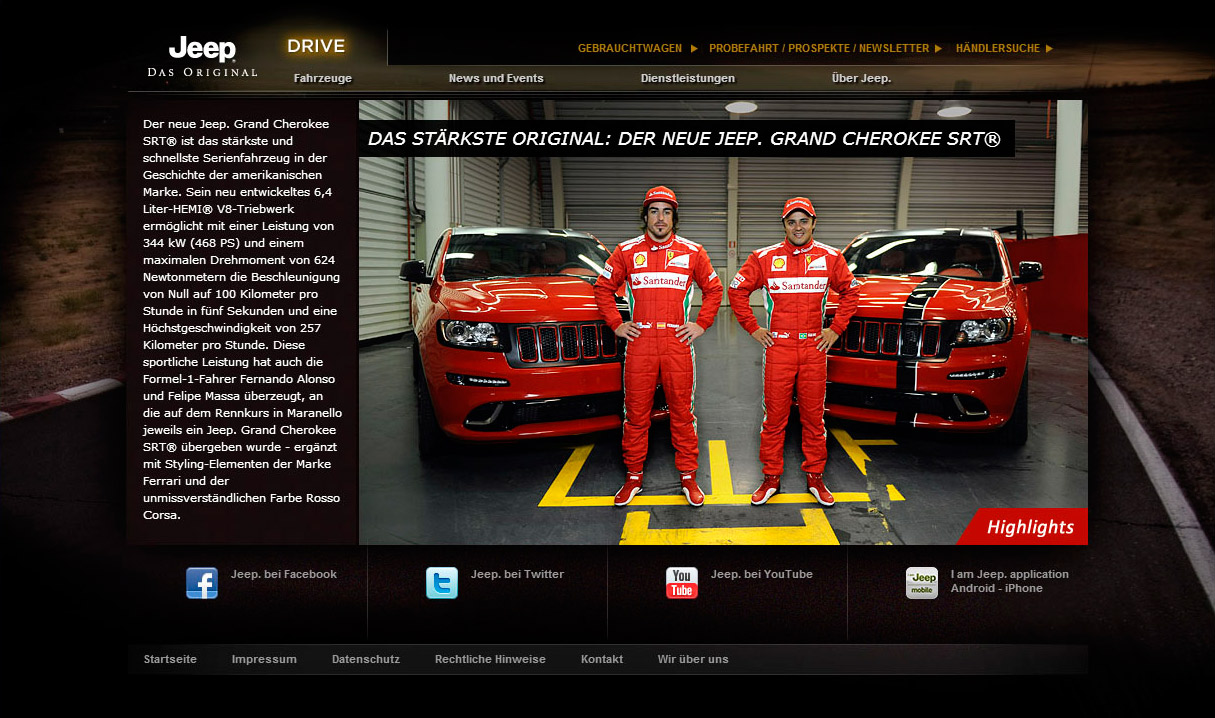Open the Facebook icon
1215x718 pixels.
(202, 583)
